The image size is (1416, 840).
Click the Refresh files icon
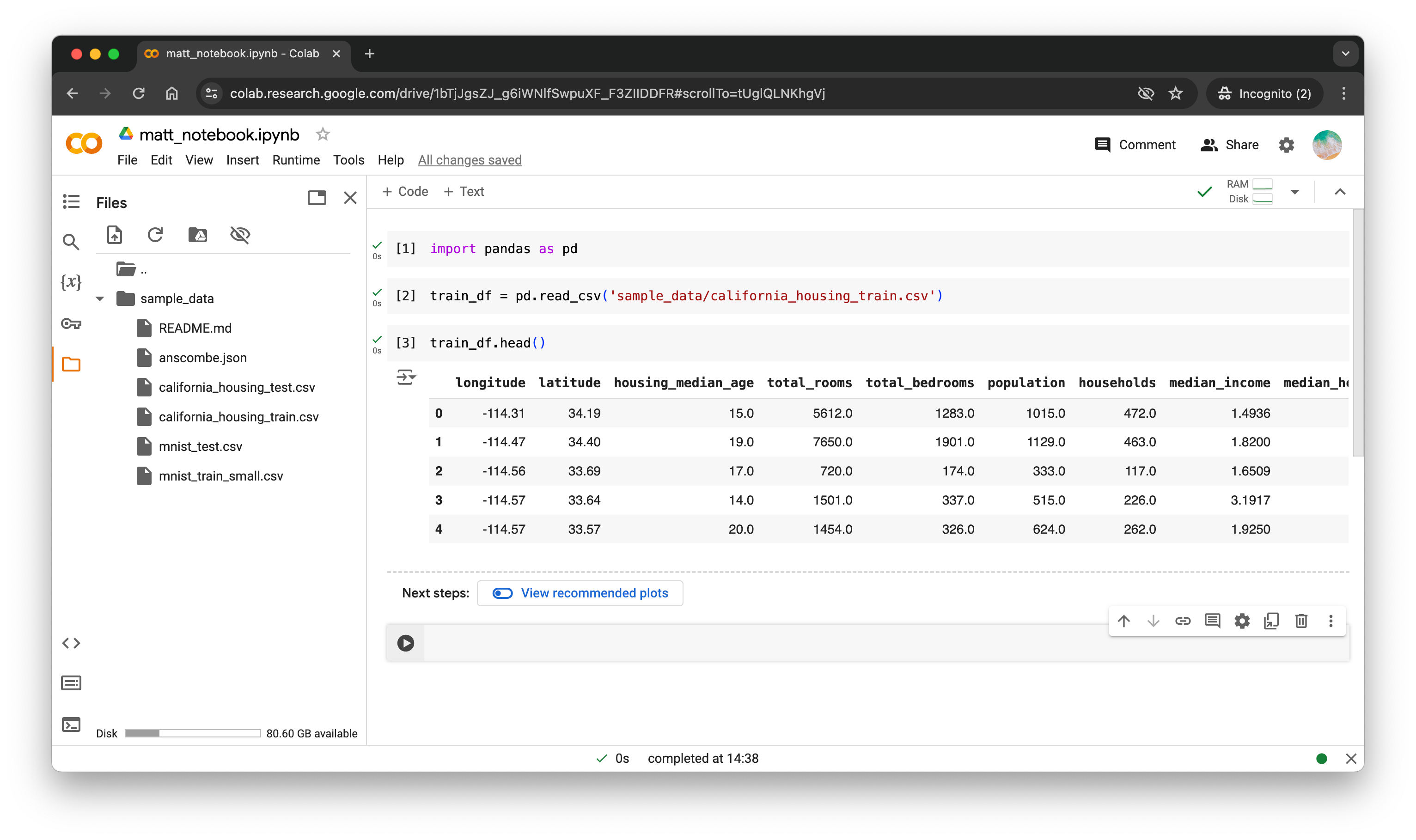click(x=155, y=234)
